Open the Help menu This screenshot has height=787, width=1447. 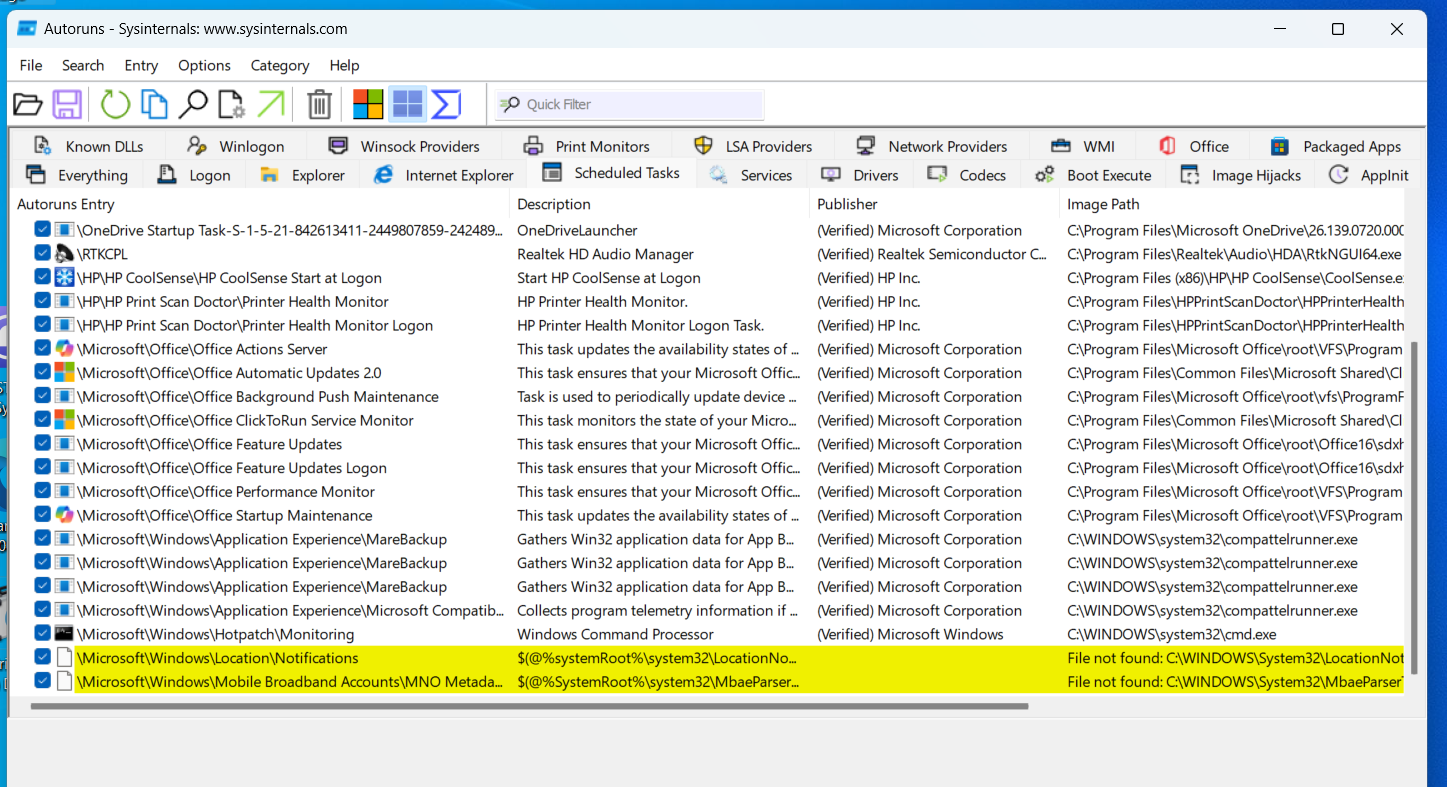(x=344, y=65)
